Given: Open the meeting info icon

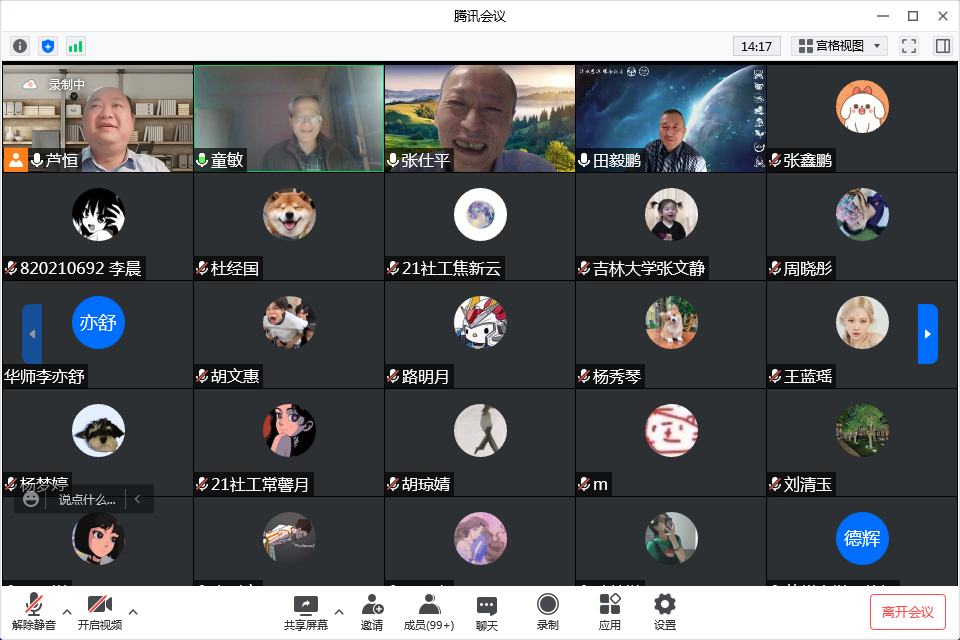Looking at the screenshot, I should [x=20, y=46].
